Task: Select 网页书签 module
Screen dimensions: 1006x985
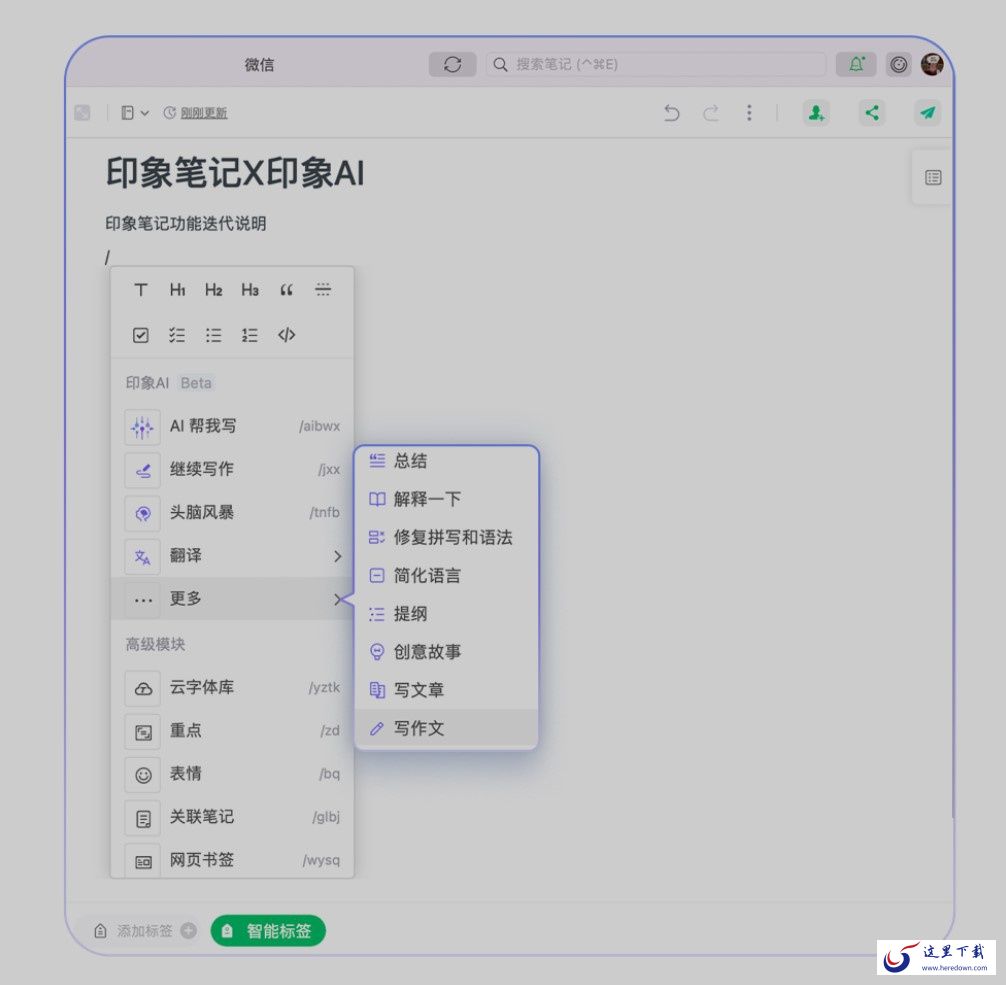Action: pos(232,860)
